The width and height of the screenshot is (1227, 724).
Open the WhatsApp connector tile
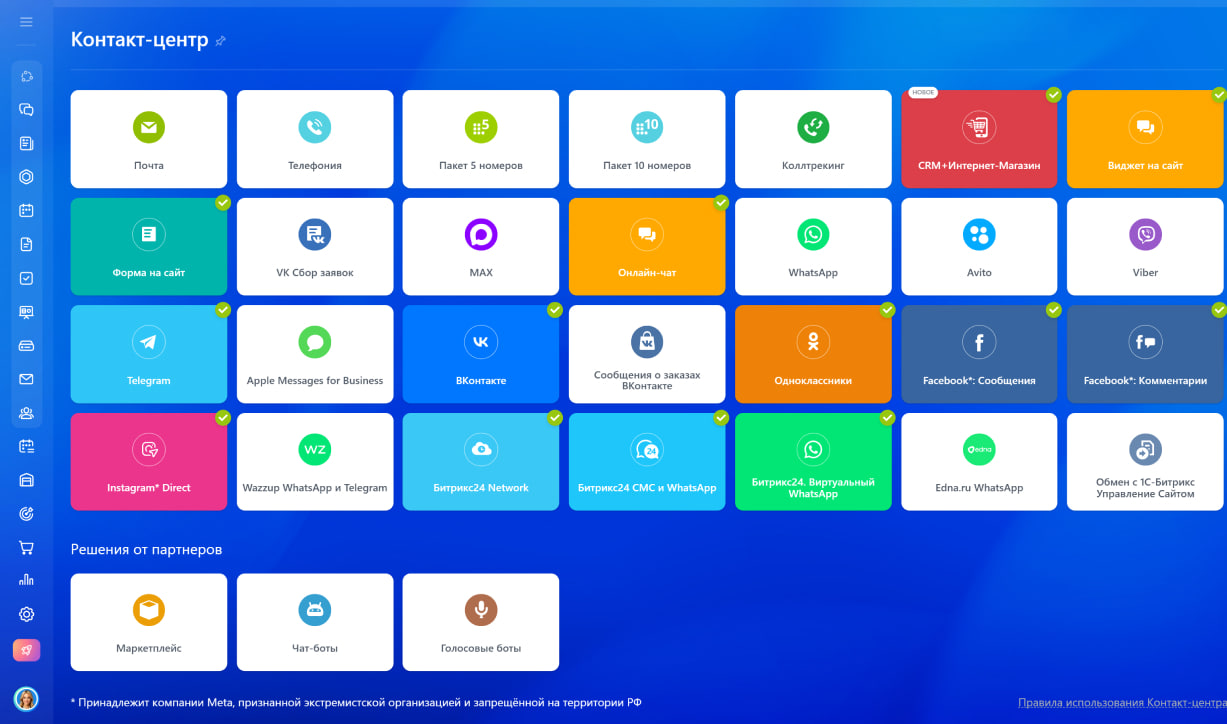point(813,246)
